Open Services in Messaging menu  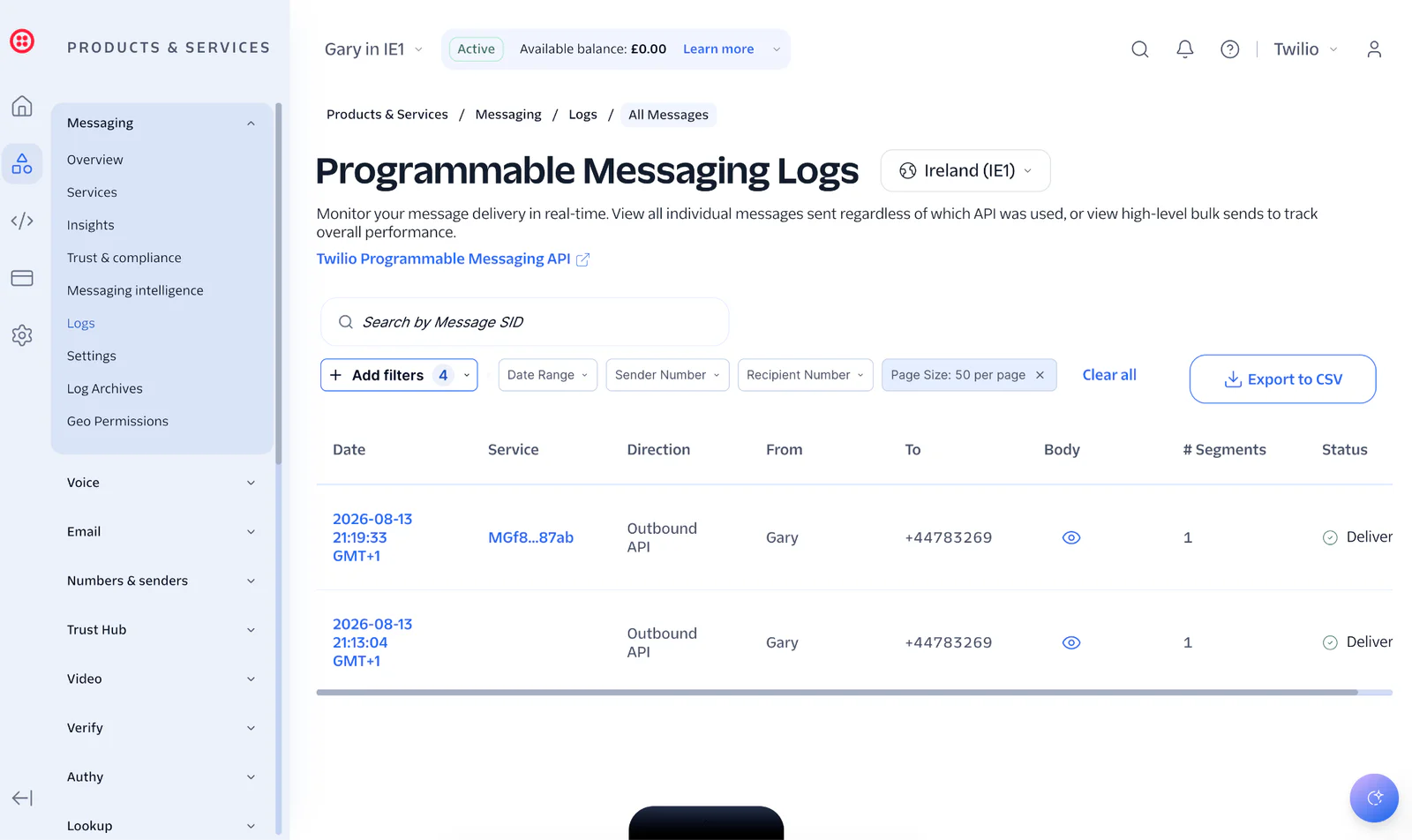92,192
